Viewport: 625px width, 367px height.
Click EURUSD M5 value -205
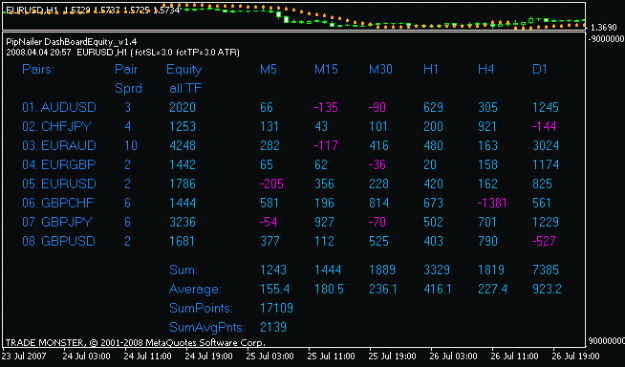[272, 184]
